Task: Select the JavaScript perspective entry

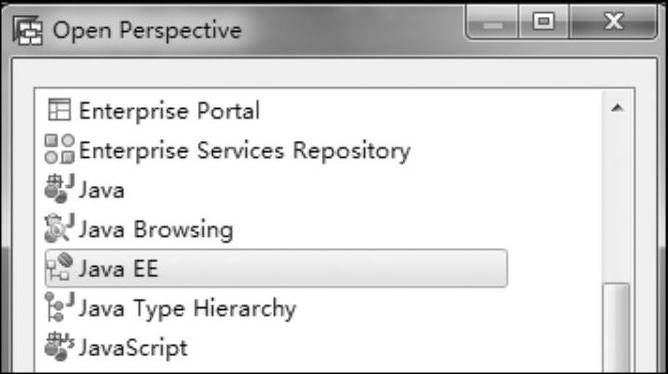Action: [x=133, y=348]
